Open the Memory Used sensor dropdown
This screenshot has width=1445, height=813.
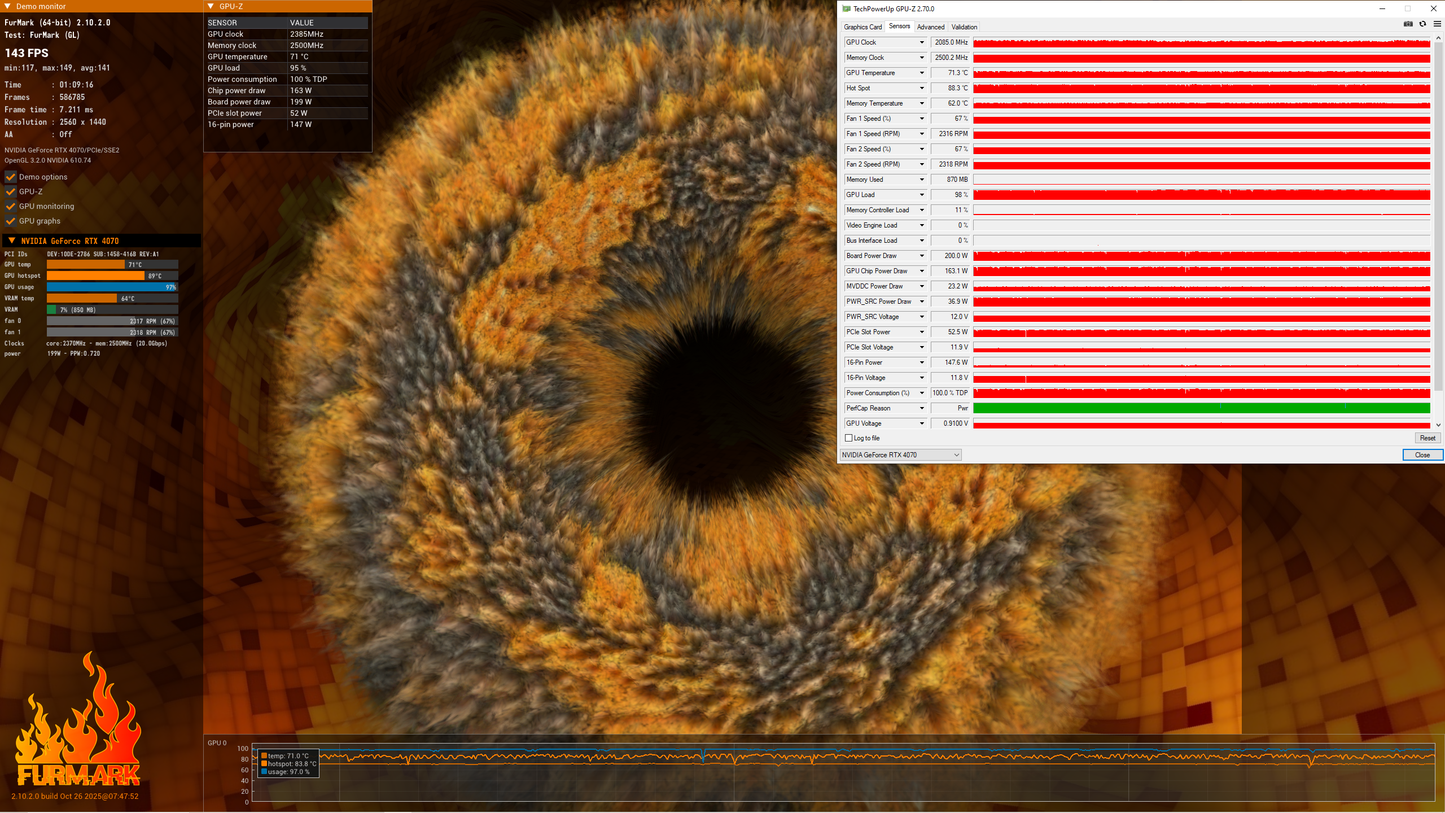pyautogui.click(x=922, y=180)
